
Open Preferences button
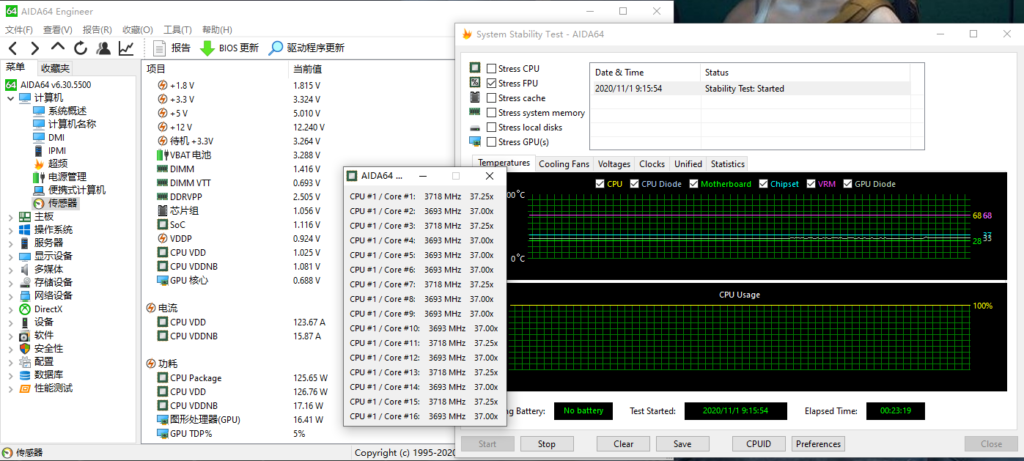point(818,444)
